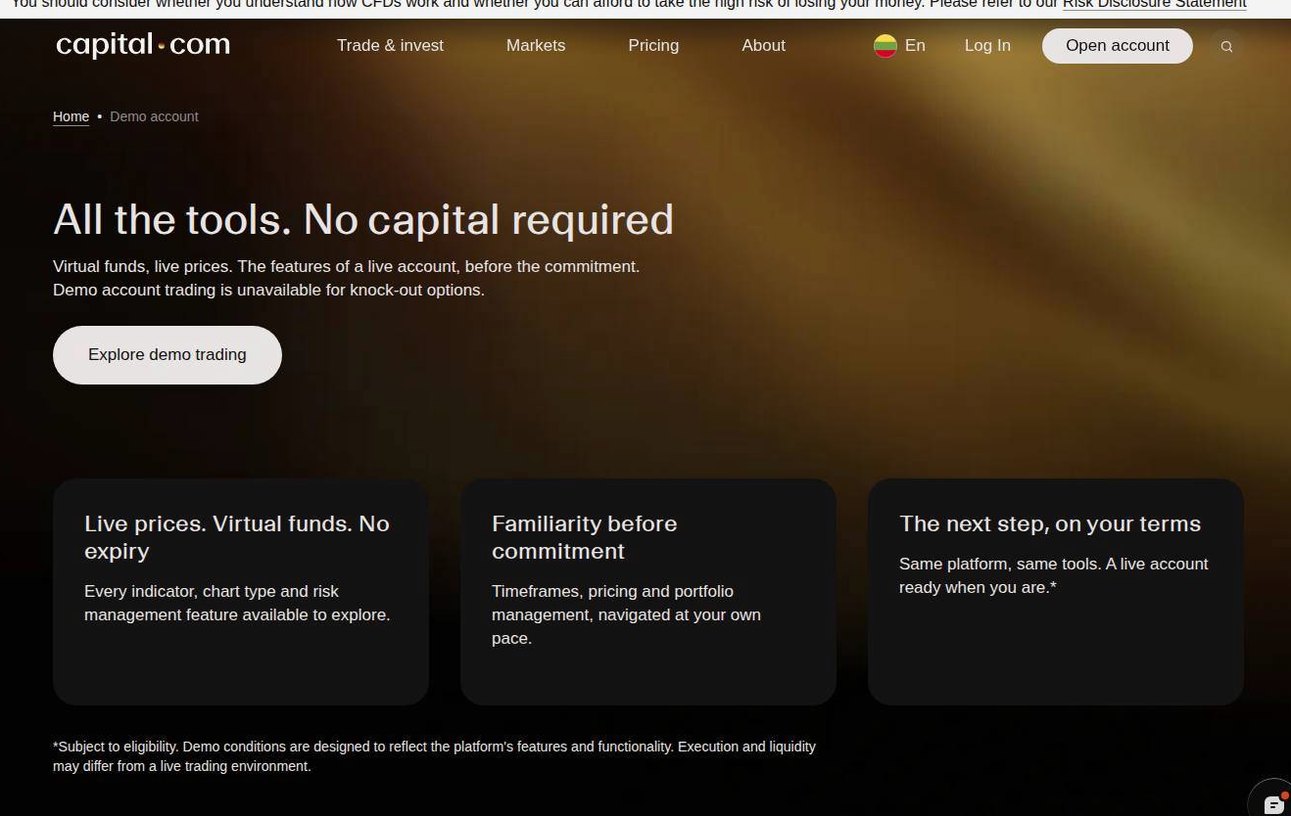
Task: Go to Home breadcrumb link
Action: click(71, 117)
